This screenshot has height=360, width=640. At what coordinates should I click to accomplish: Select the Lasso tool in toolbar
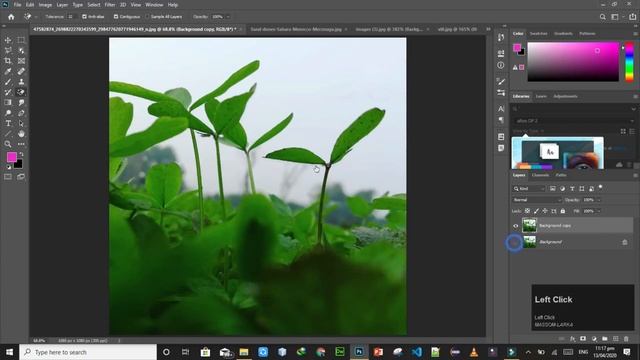pyautogui.click(x=8, y=50)
